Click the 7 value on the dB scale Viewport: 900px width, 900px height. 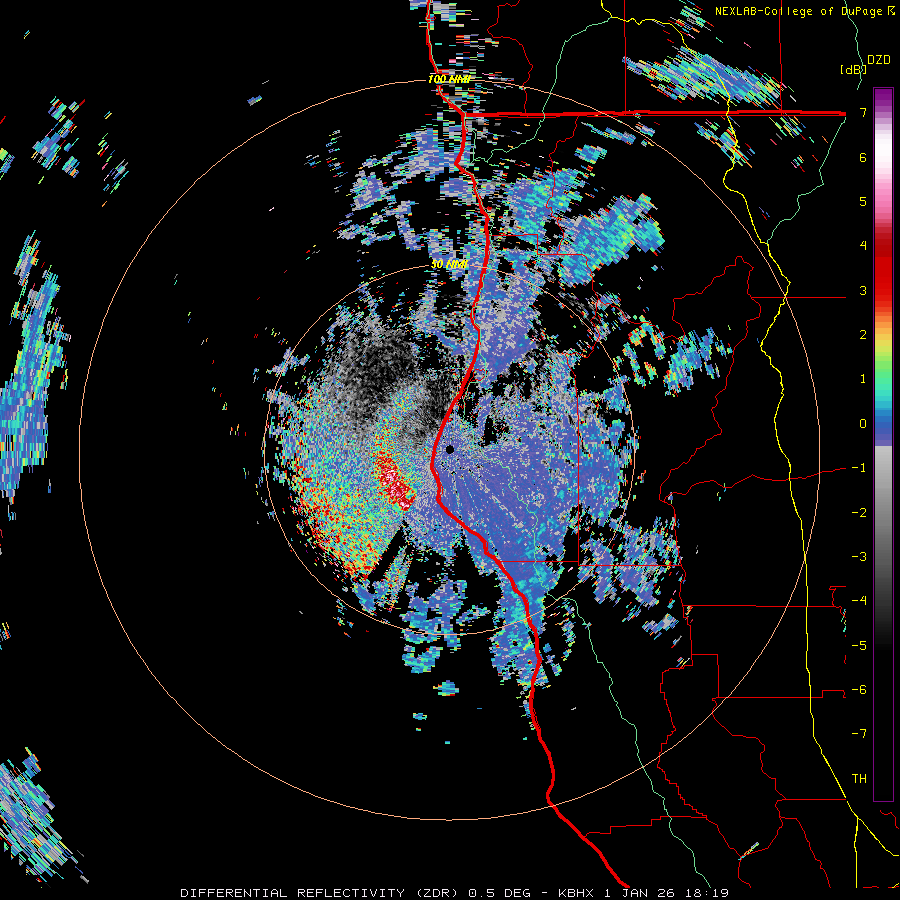click(x=863, y=112)
